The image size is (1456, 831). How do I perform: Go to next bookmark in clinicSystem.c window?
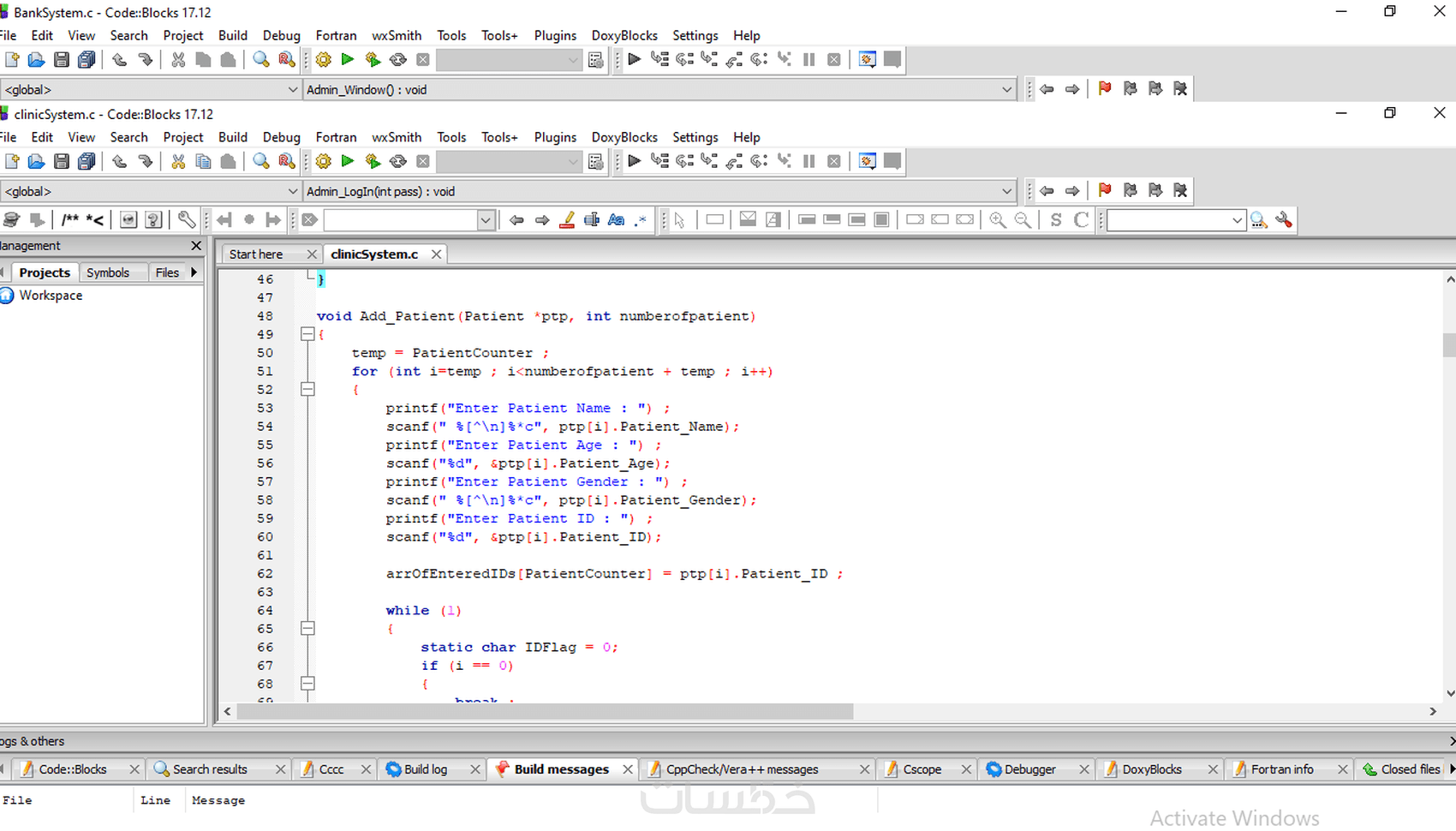point(1155,190)
